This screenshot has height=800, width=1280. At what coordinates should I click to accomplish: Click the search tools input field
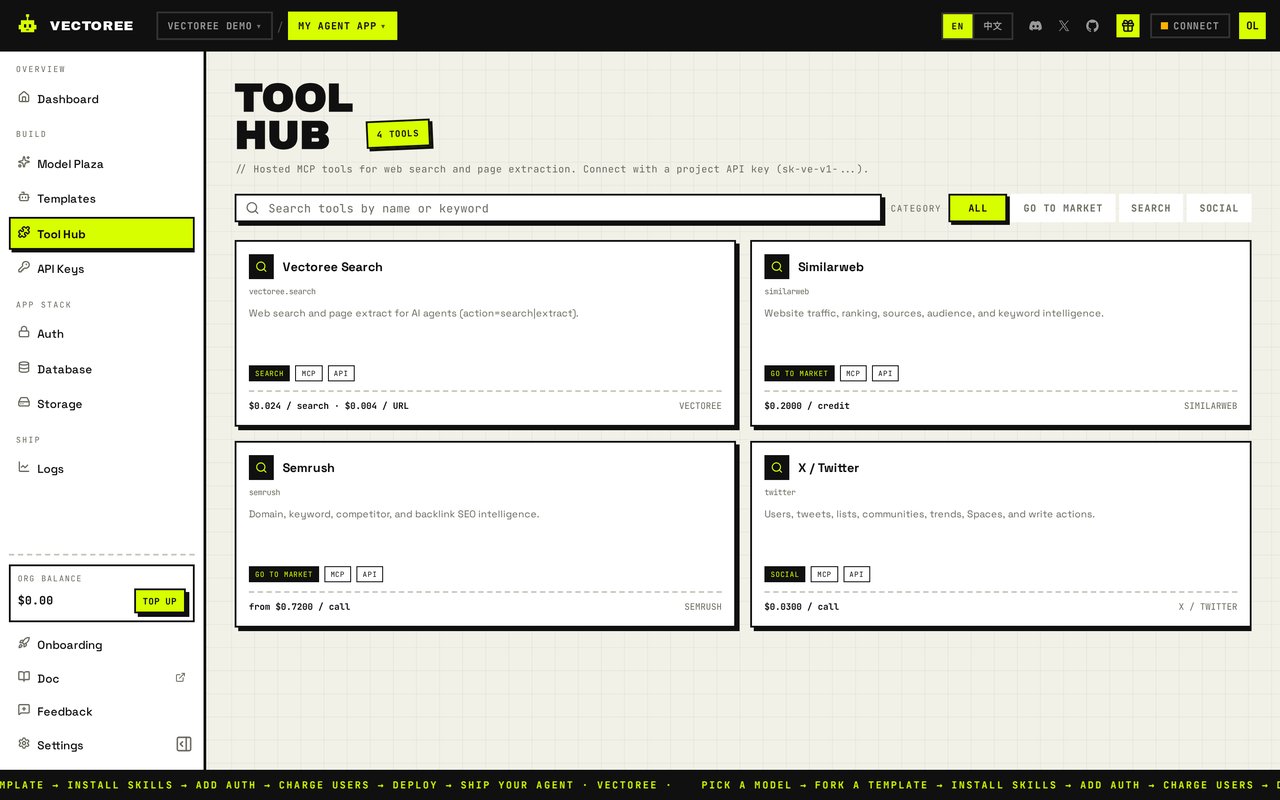(558, 208)
